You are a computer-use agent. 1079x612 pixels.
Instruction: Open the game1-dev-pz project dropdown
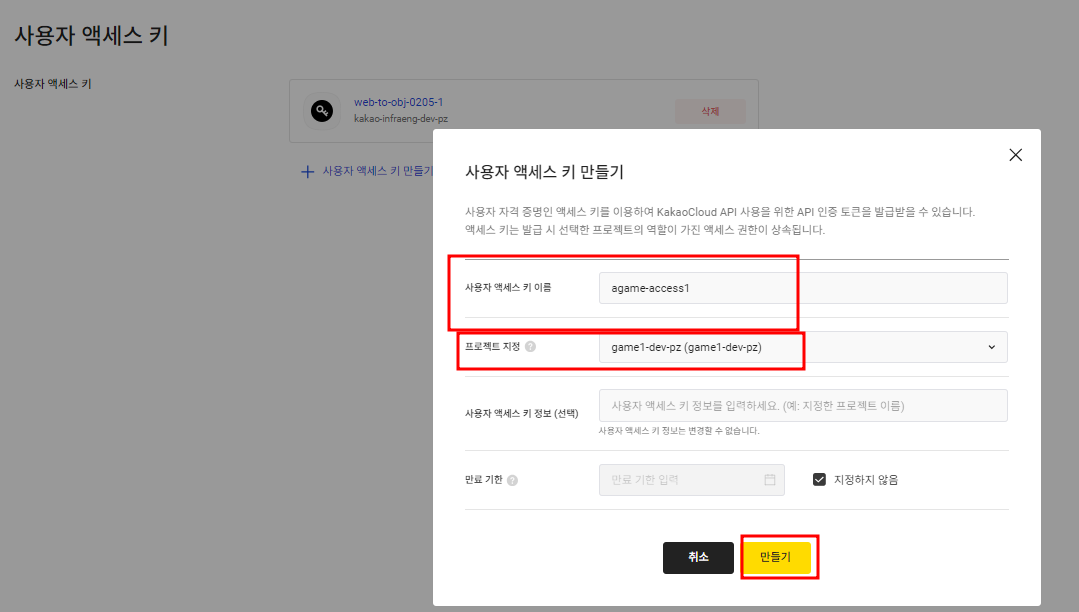[800, 346]
